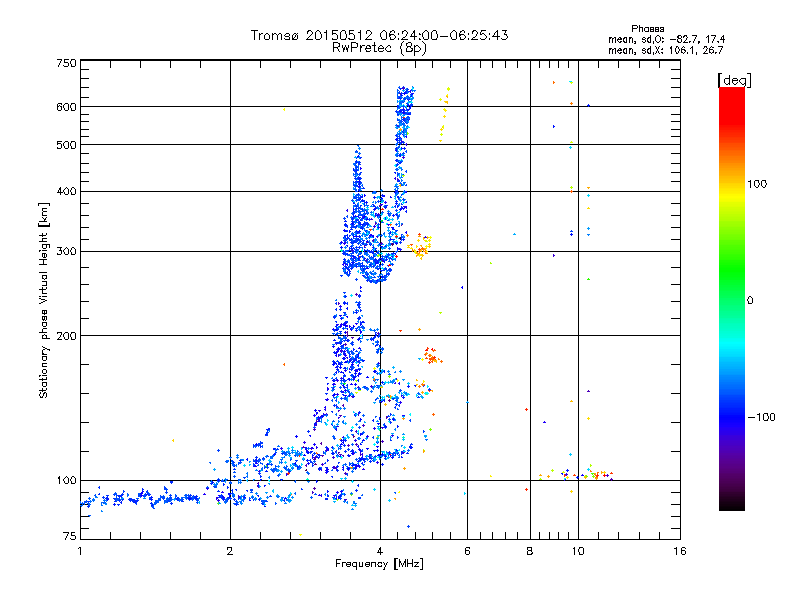Click x-axis tick label '10'
Image resolution: width=800 pixels, height=600 pixels.
[x=578, y=551]
